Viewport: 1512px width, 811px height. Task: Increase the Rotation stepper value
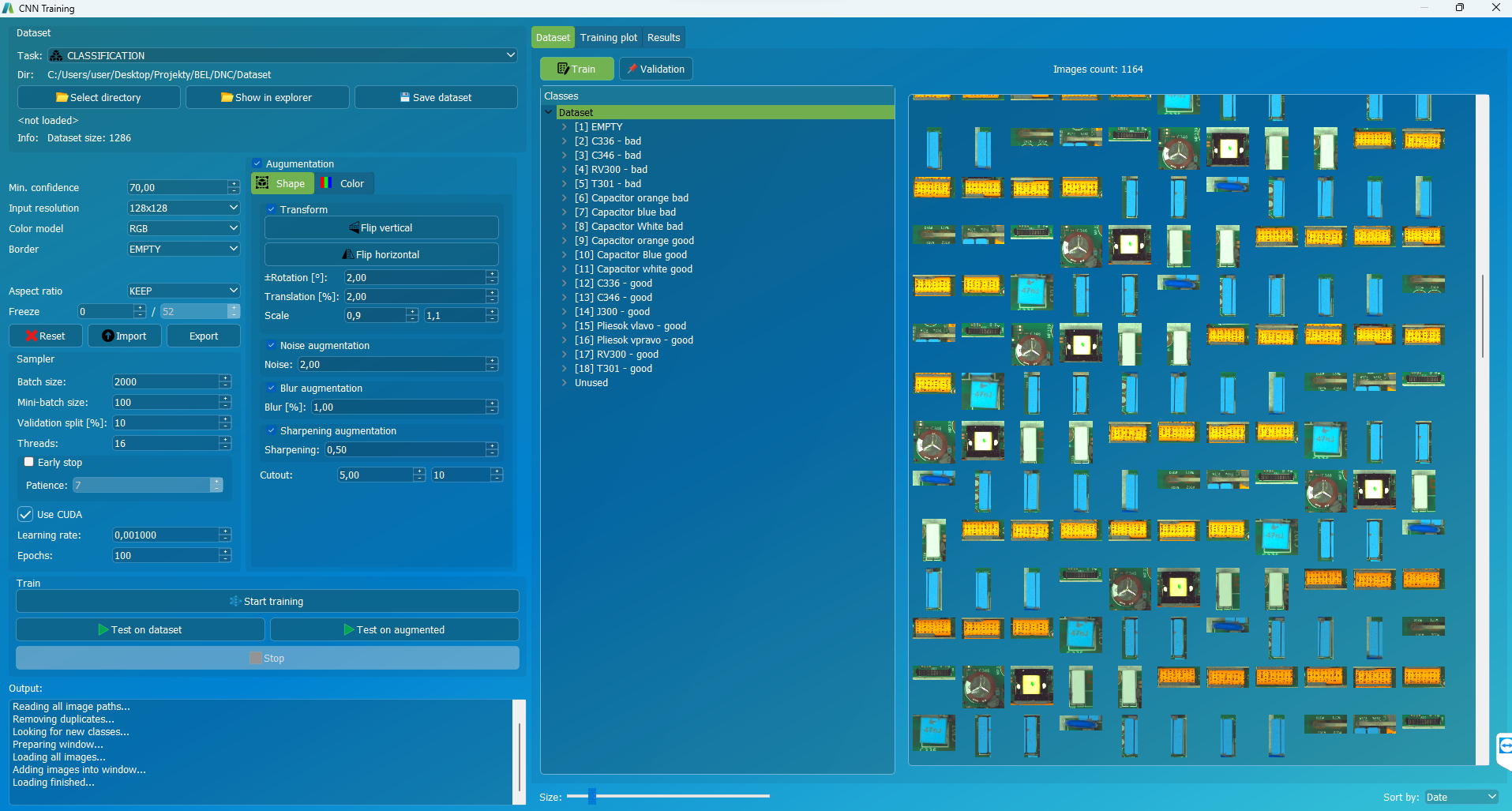pyautogui.click(x=492, y=273)
